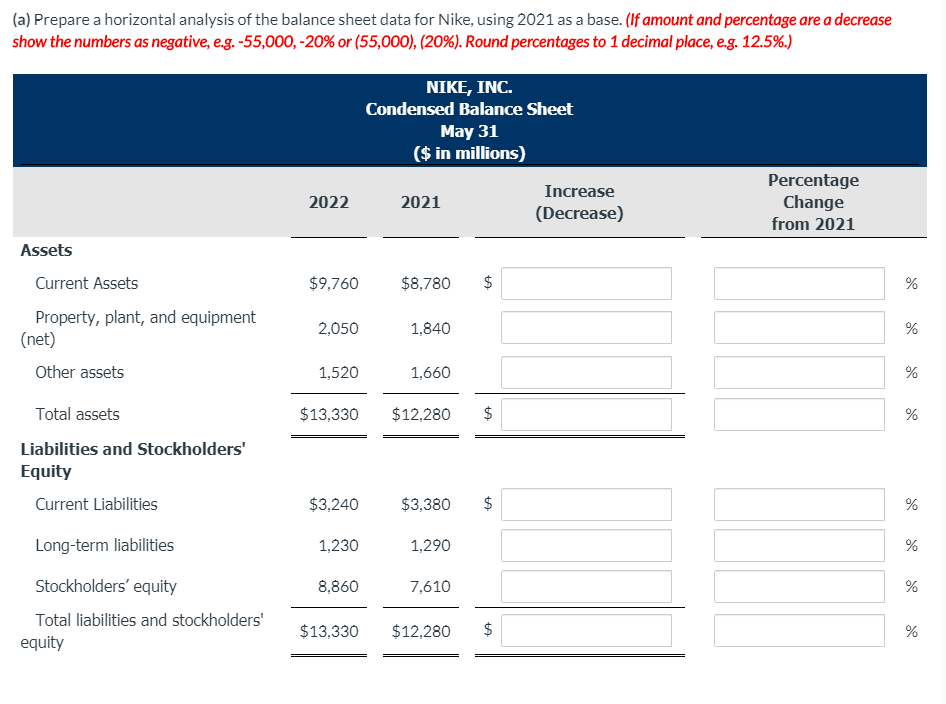Click the $8,780 Current Assets 2021 value
The image size is (946, 704).
pos(425,284)
